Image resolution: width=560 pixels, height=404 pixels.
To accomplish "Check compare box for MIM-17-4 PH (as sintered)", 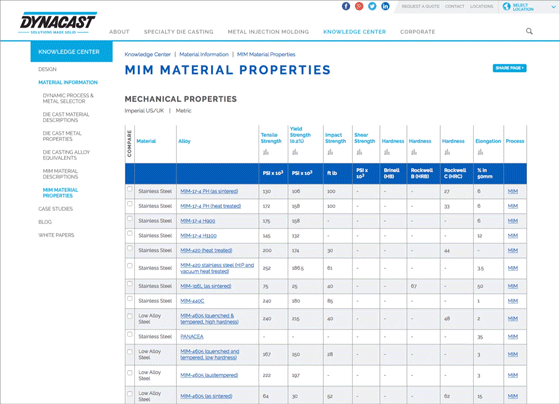I will [x=130, y=189].
